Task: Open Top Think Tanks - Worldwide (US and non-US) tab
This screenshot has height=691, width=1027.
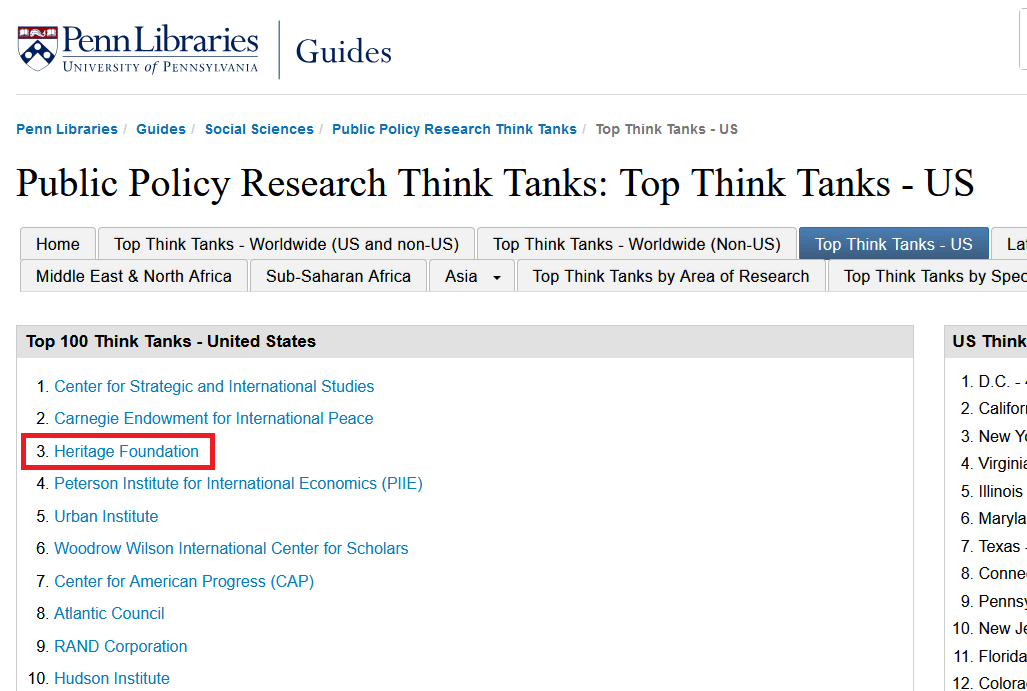Action: pyautogui.click(x=286, y=244)
